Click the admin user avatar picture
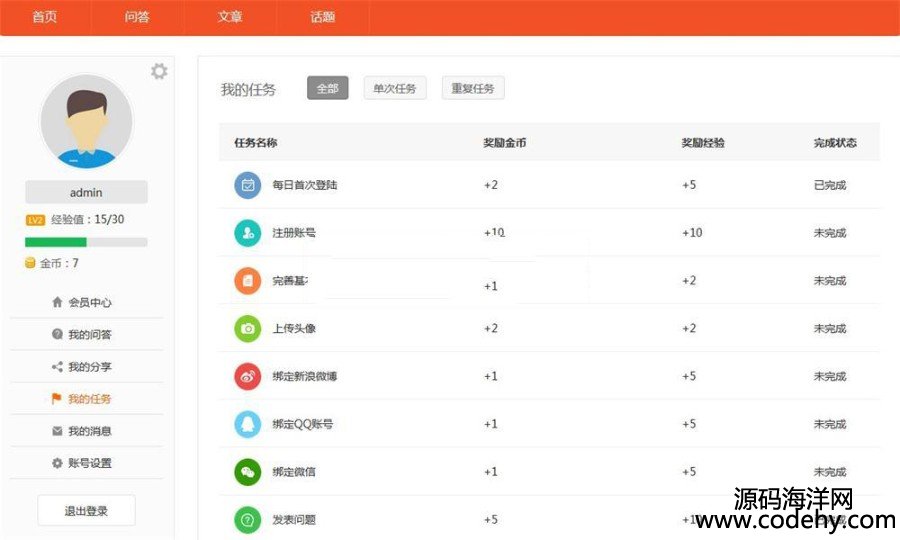Image resolution: width=900 pixels, height=540 pixels. [x=86, y=121]
